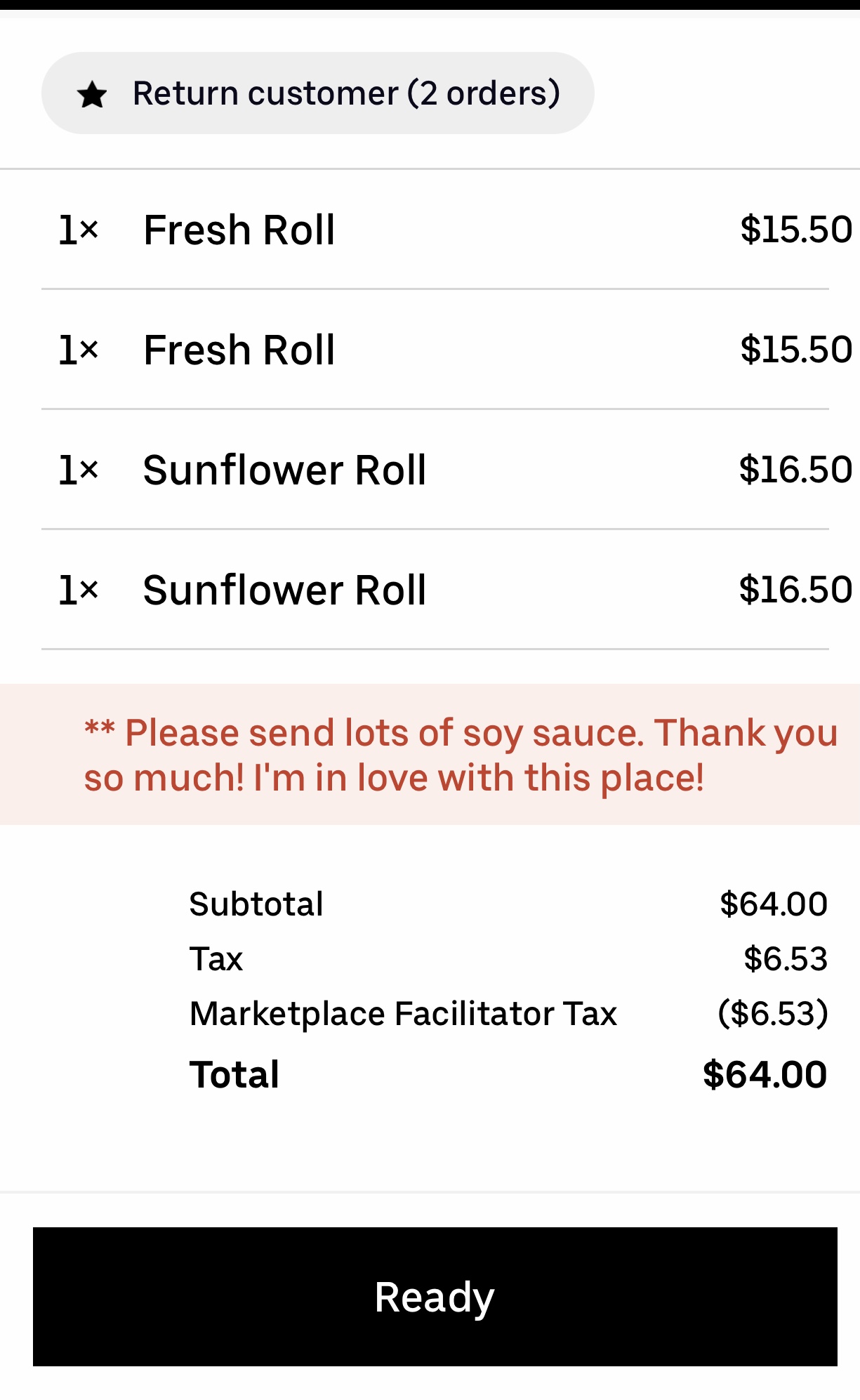The height and width of the screenshot is (1400, 860).
Task: Select the second Fresh Roll item name
Action: pos(239,350)
